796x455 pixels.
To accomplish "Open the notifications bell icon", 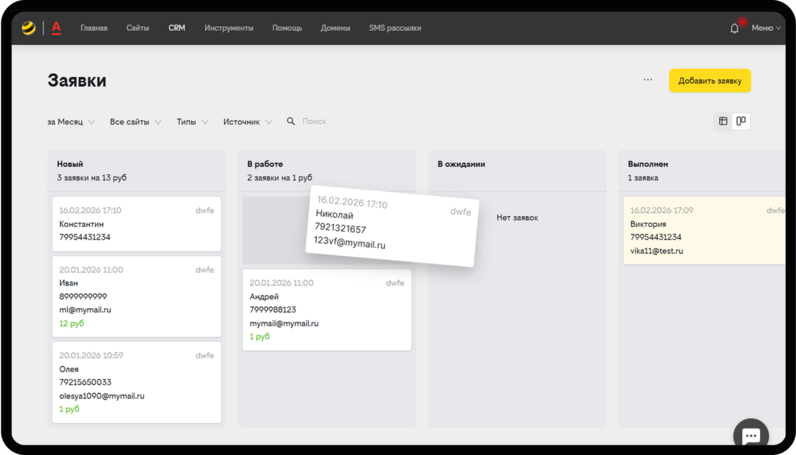I will point(735,28).
